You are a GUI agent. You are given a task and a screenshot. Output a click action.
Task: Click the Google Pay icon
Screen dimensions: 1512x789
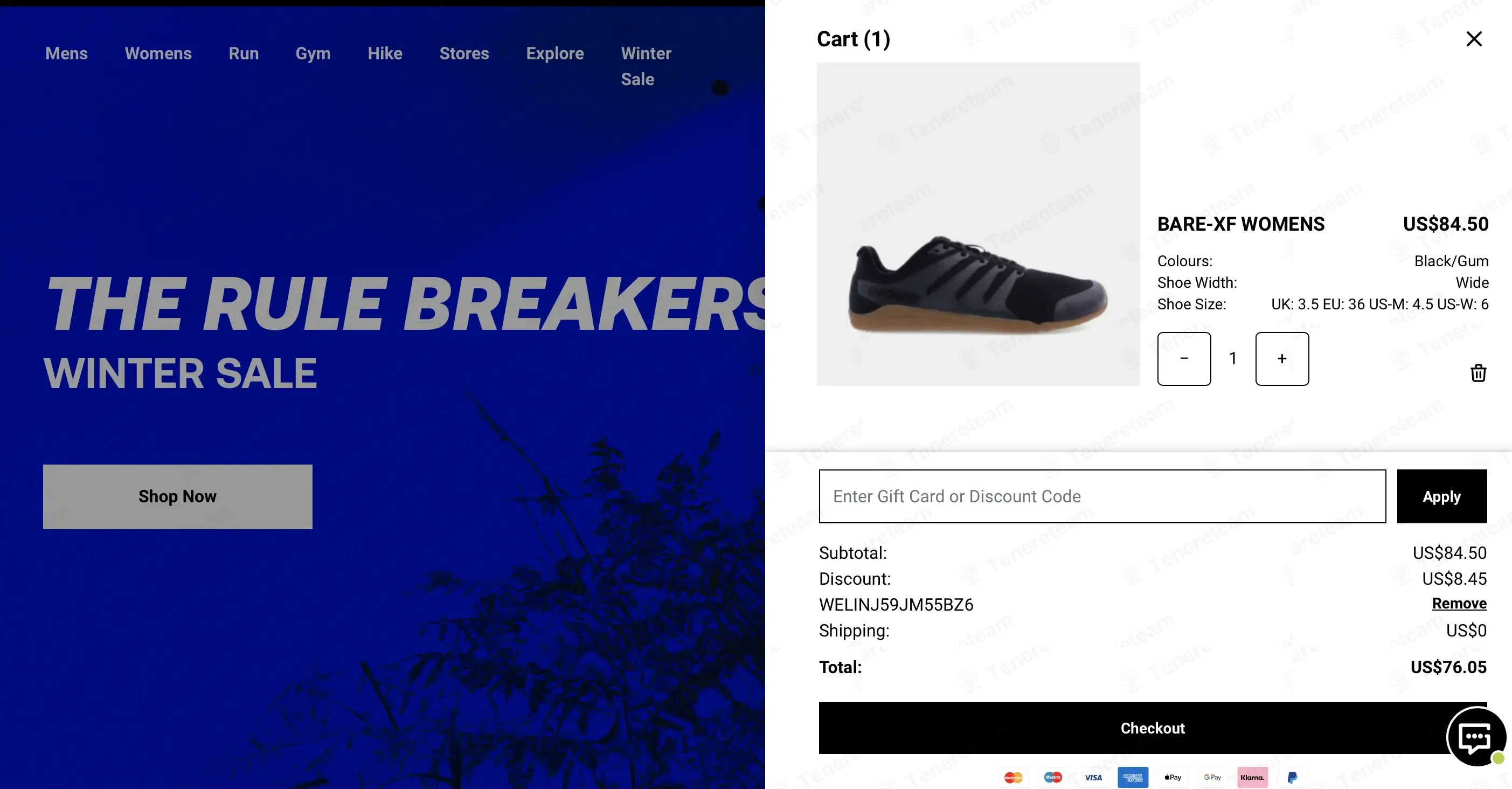[x=1212, y=777]
